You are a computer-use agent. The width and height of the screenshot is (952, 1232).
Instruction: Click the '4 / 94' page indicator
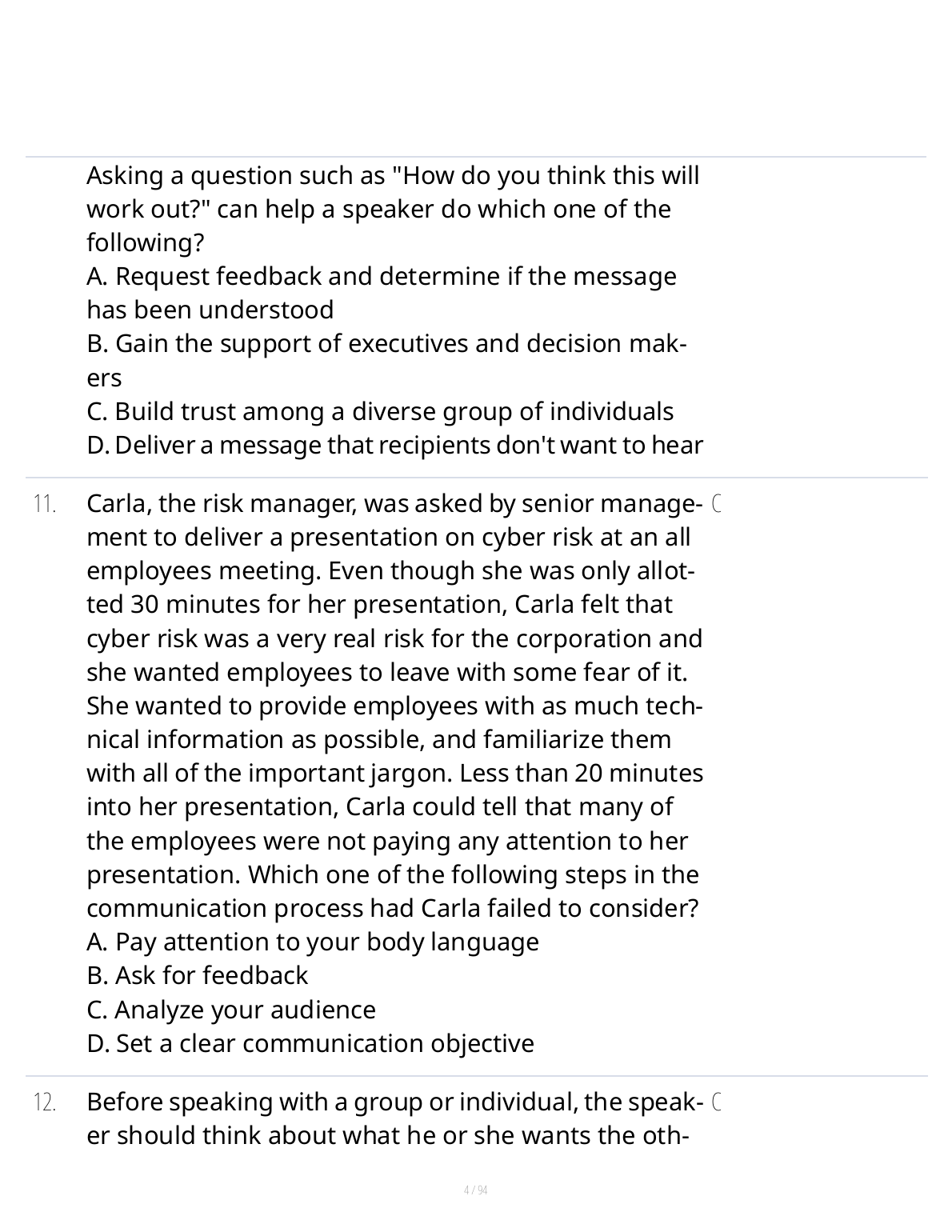click(x=475, y=1190)
